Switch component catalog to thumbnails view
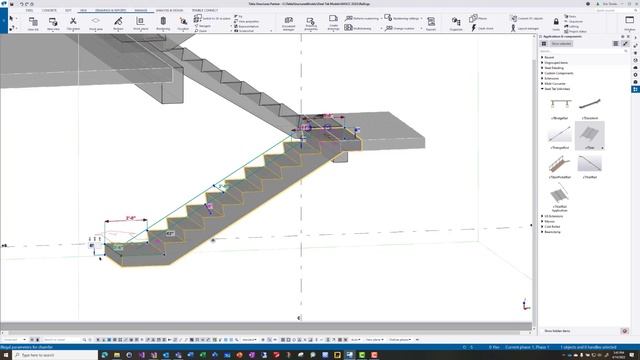This screenshot has width=640, height=360. pyautogui.click(x=544, y=44)
